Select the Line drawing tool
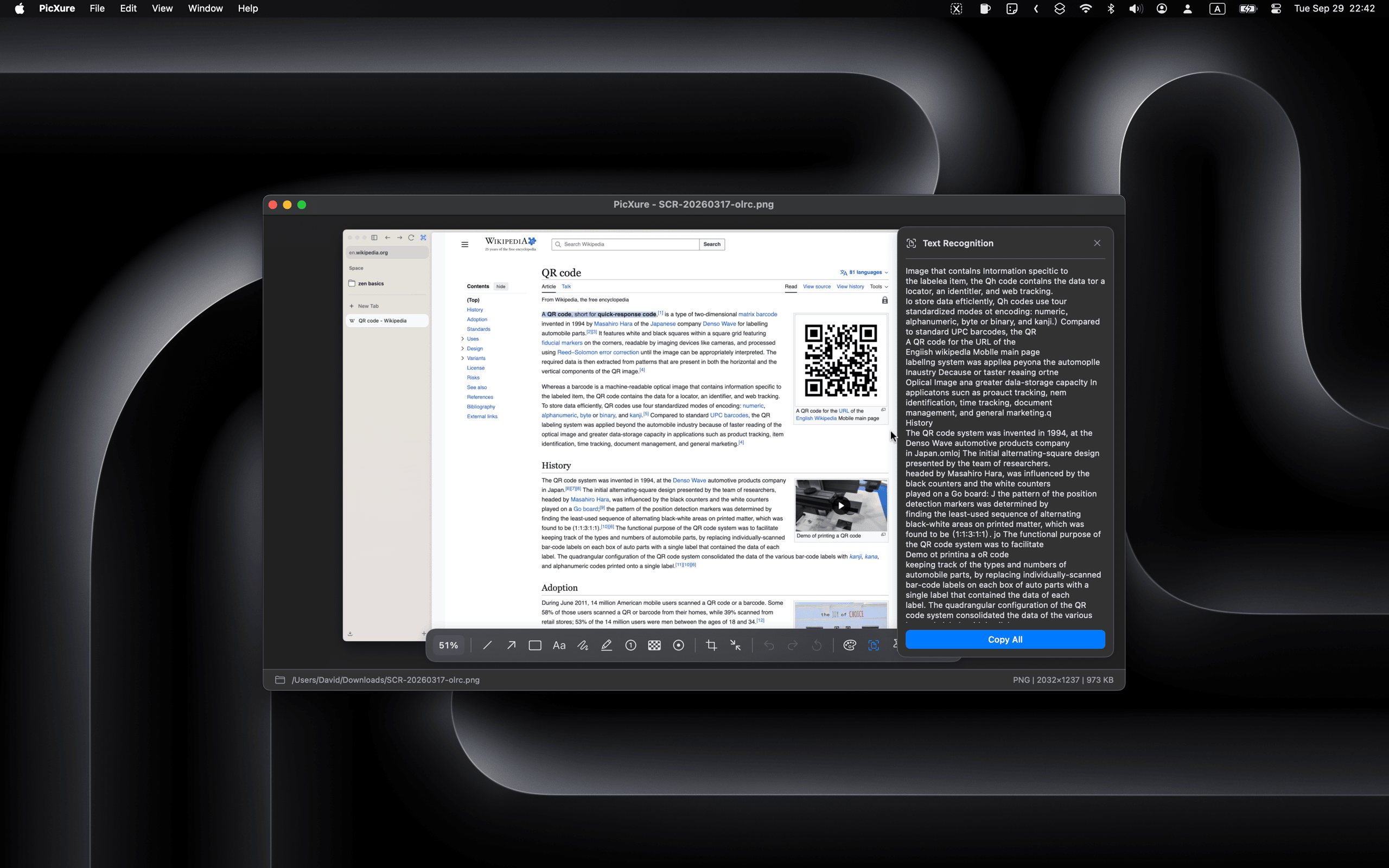1389x868 pixels. pyautogui.click(x=487, y=645)
